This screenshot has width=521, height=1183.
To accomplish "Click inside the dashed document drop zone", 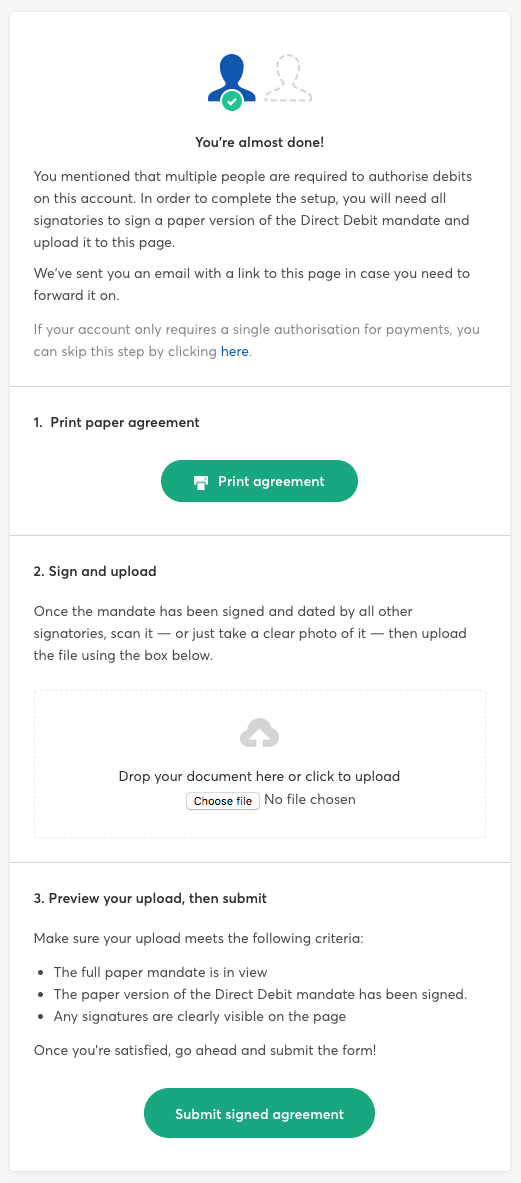I will (259, 764).
